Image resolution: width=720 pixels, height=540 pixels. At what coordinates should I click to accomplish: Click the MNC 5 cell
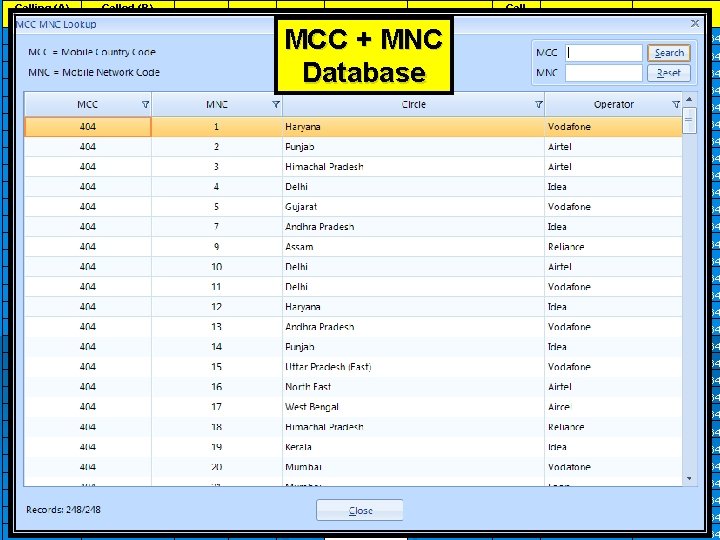point(217,207)
